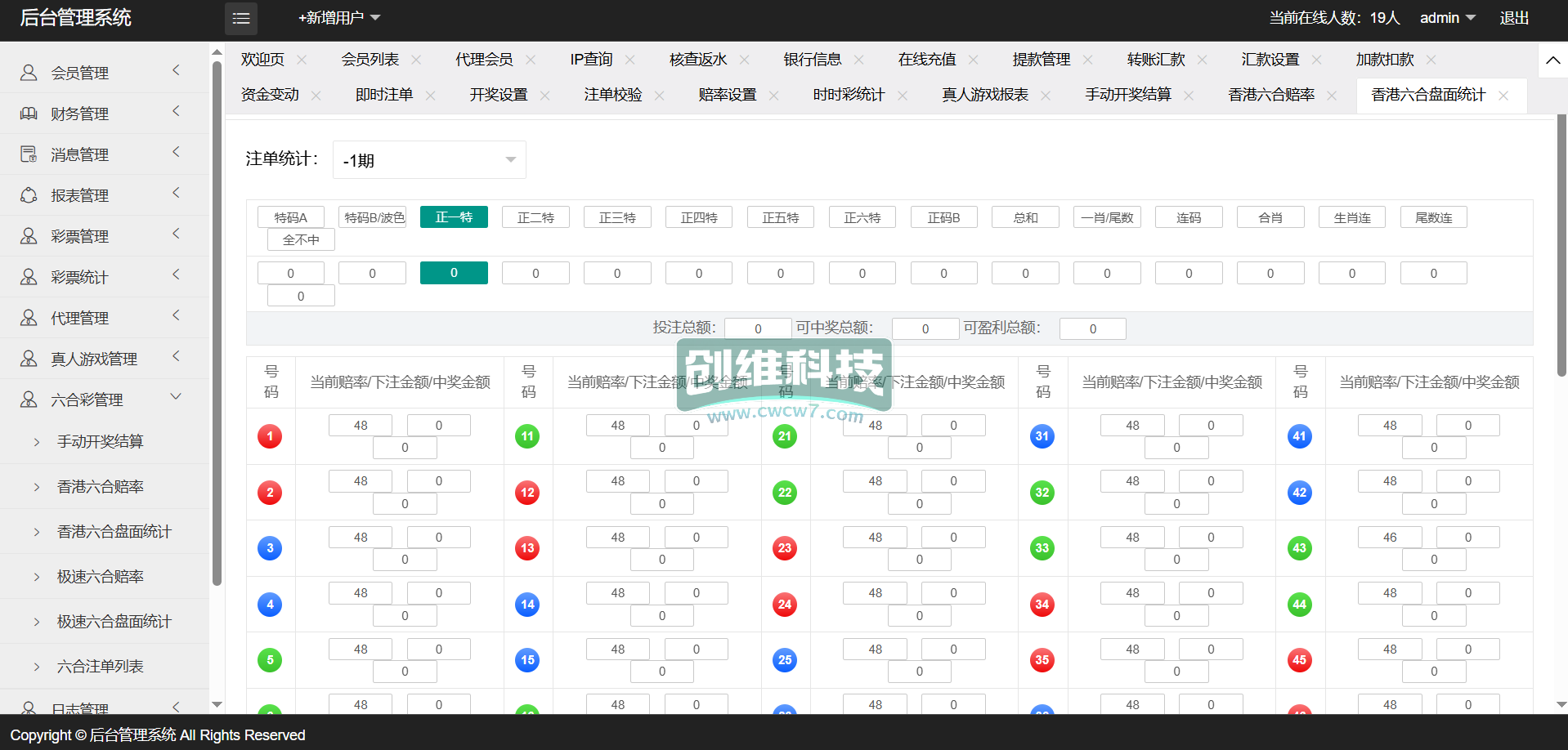The width and height of the screenshot is (1568, 750).
Task: Open the 注单统计 period dropdown
Action: [x=429, y=160]
